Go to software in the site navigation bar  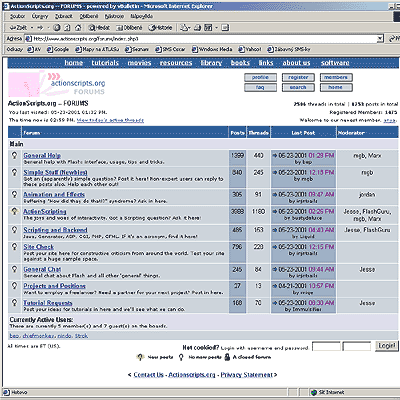pyautogui.click(x=335, y=63)
